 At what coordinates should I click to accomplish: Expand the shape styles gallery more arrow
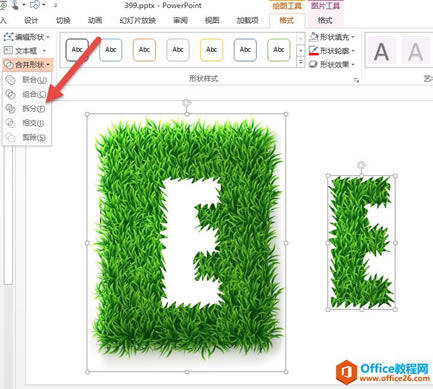tap(301, 62)
